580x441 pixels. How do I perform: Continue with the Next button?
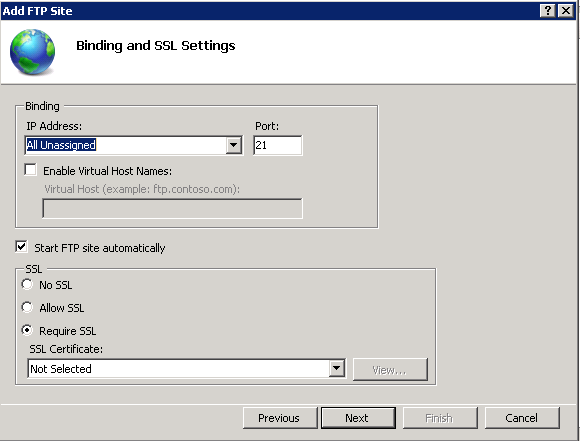[x=358, y=418]
